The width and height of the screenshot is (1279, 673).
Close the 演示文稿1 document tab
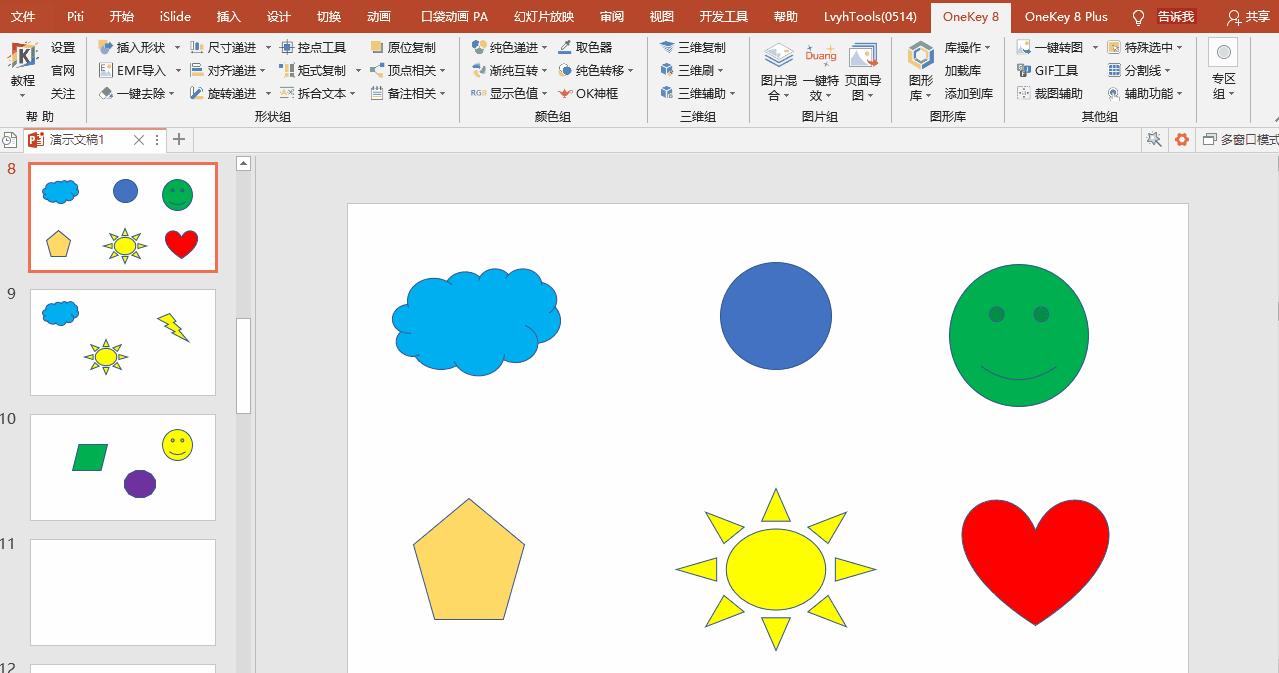(139, 140)
